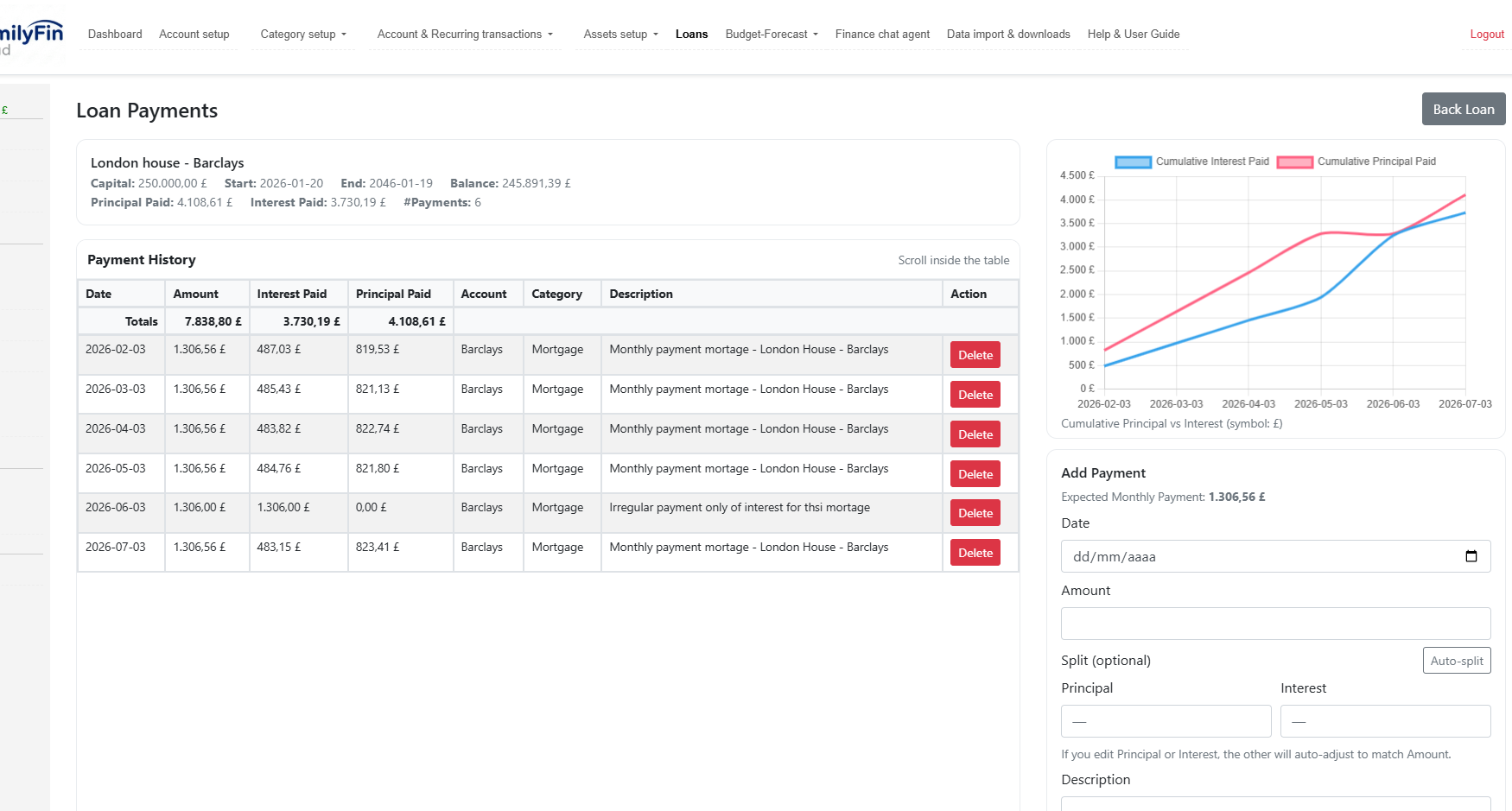Click the Logout link

click(x=1487, y=35)
